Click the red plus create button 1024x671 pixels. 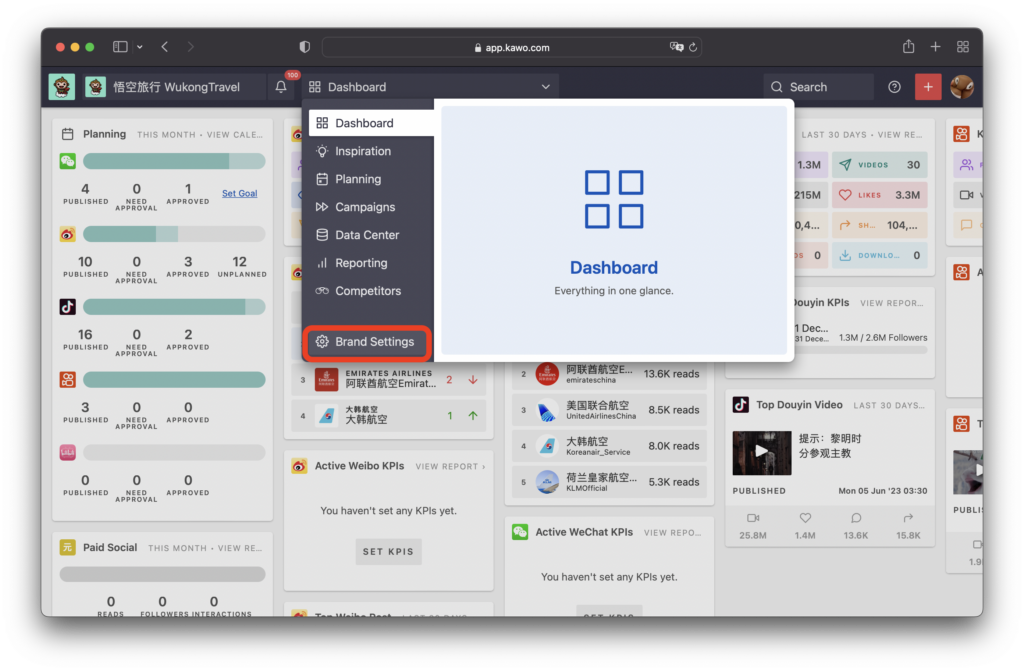(x=928, y=87)
